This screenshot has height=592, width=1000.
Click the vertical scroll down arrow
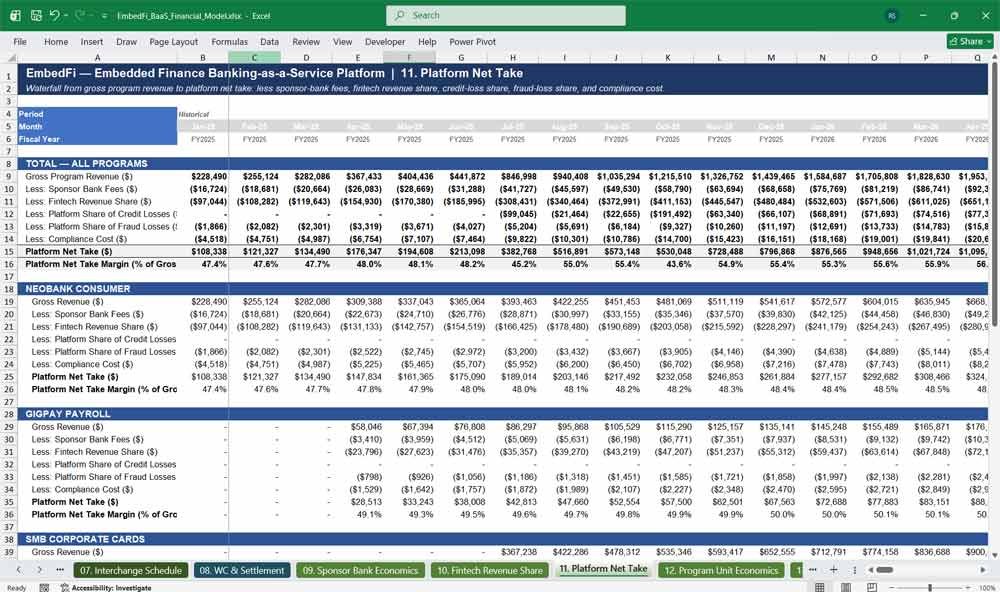click(994, 556)
